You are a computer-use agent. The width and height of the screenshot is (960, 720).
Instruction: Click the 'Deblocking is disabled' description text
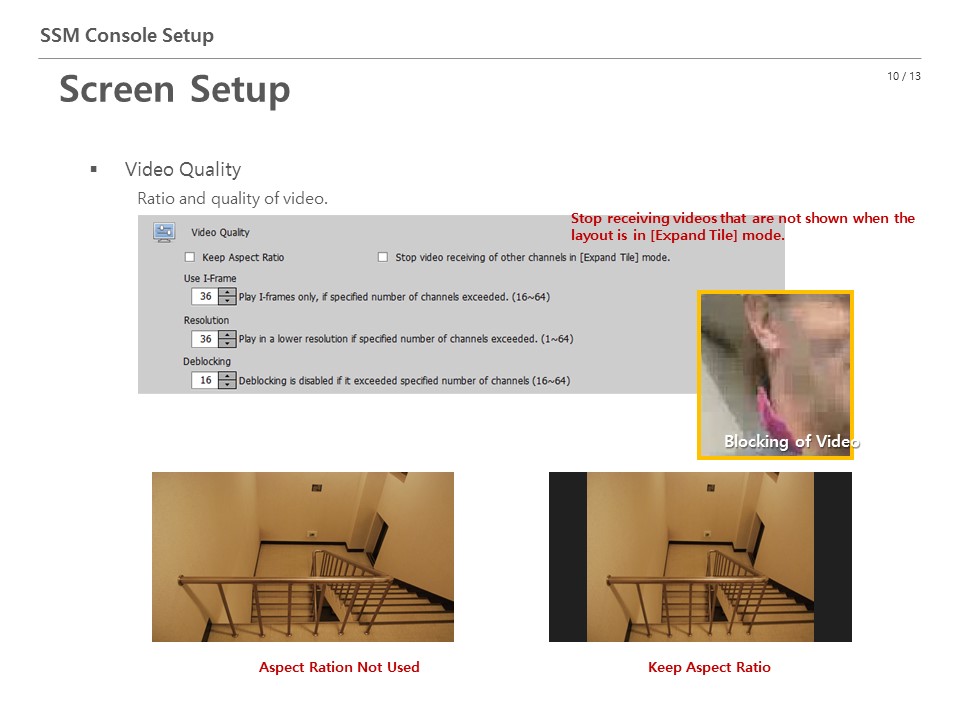click(404, 380)
